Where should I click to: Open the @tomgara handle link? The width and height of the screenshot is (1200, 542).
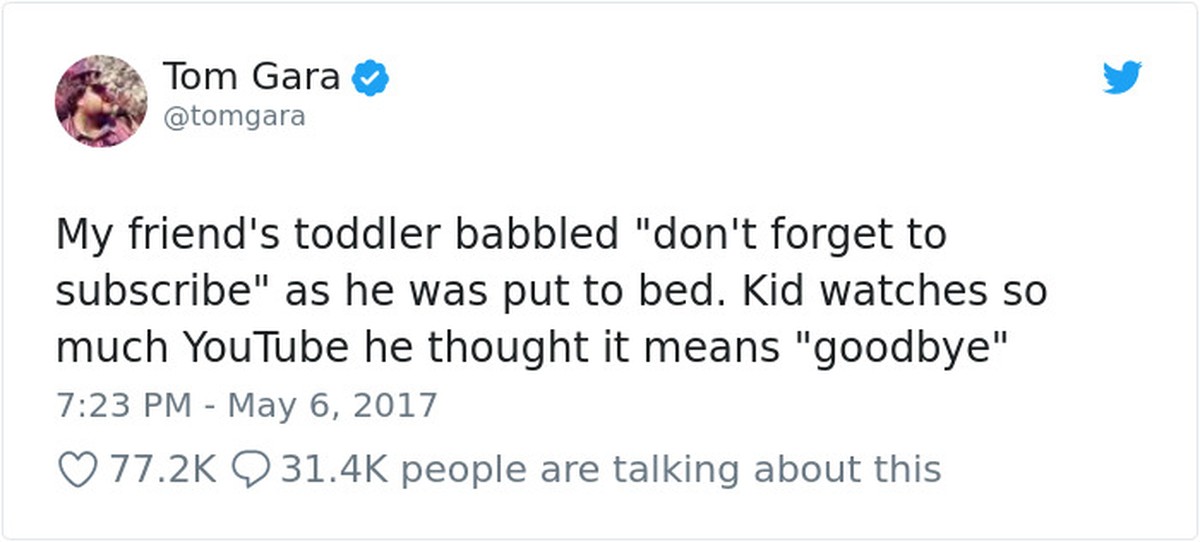[x=233, y=118]
